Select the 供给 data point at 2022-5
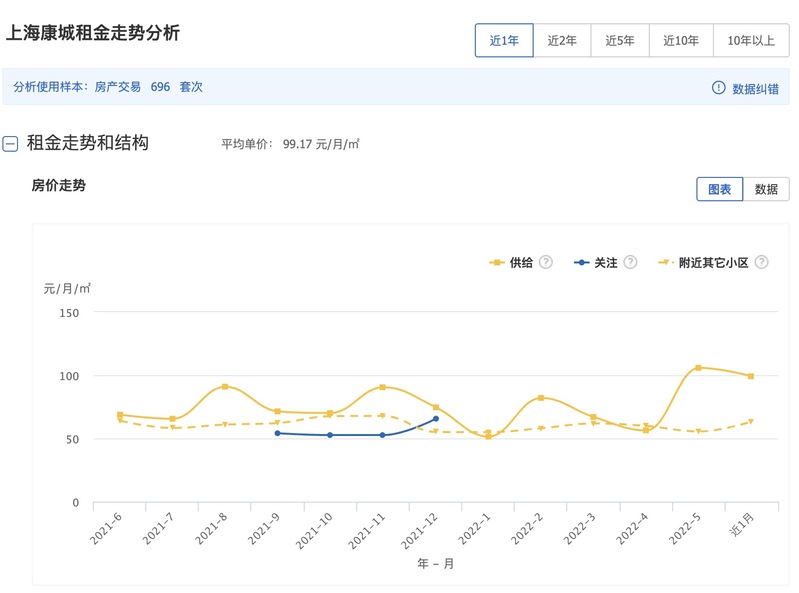 coord(698,367)
